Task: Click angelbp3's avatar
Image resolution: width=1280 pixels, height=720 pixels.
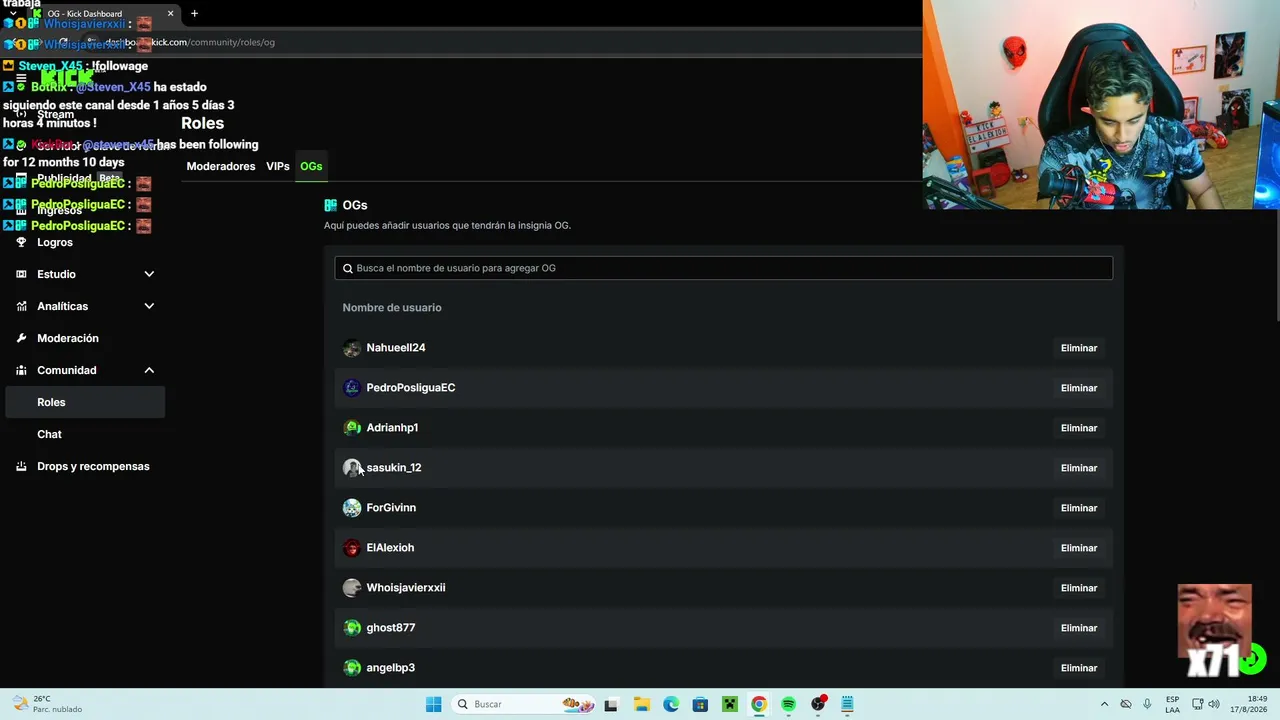Action: pos(352,668)
